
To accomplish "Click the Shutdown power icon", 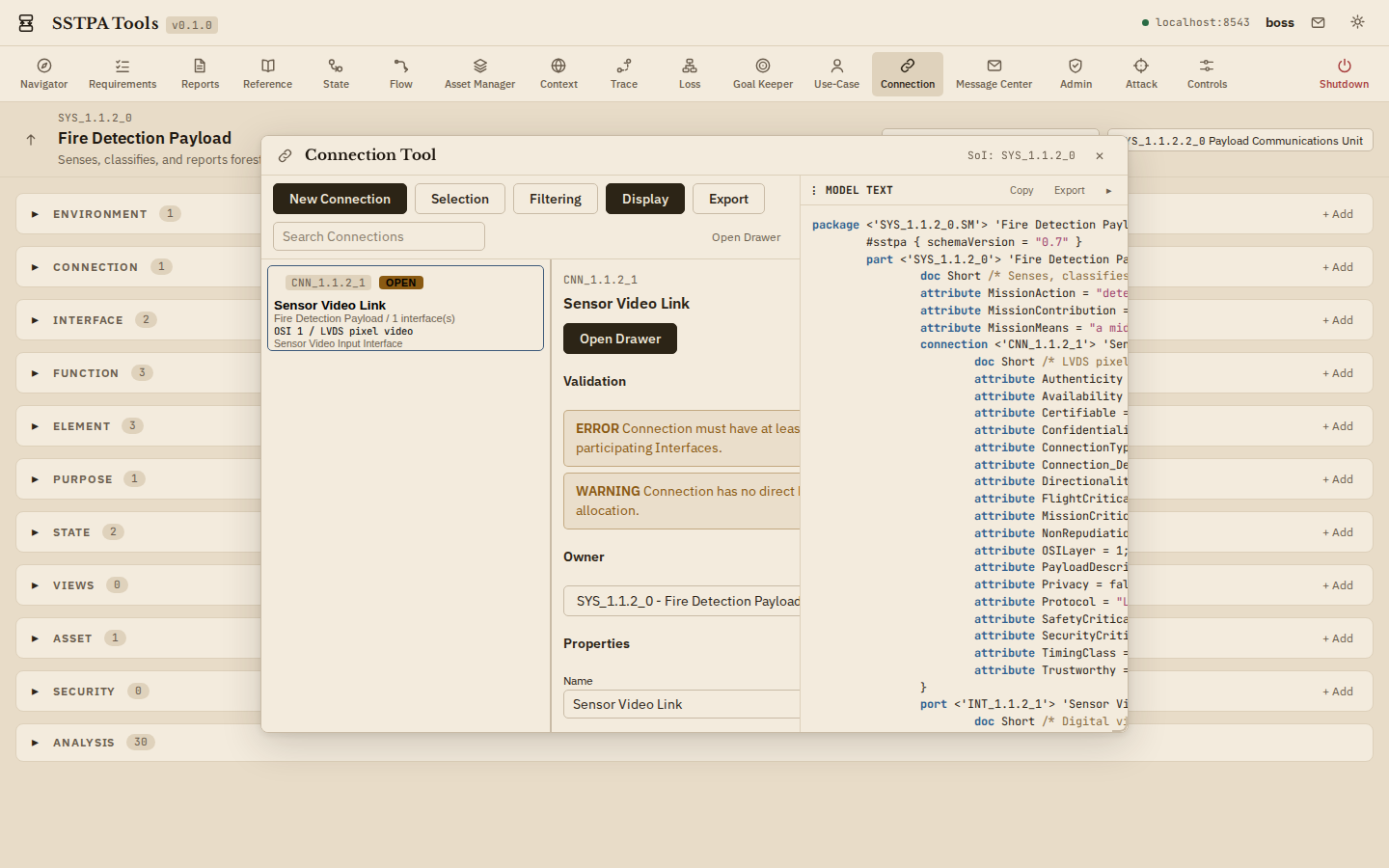I will click(x=1344, y=66).
